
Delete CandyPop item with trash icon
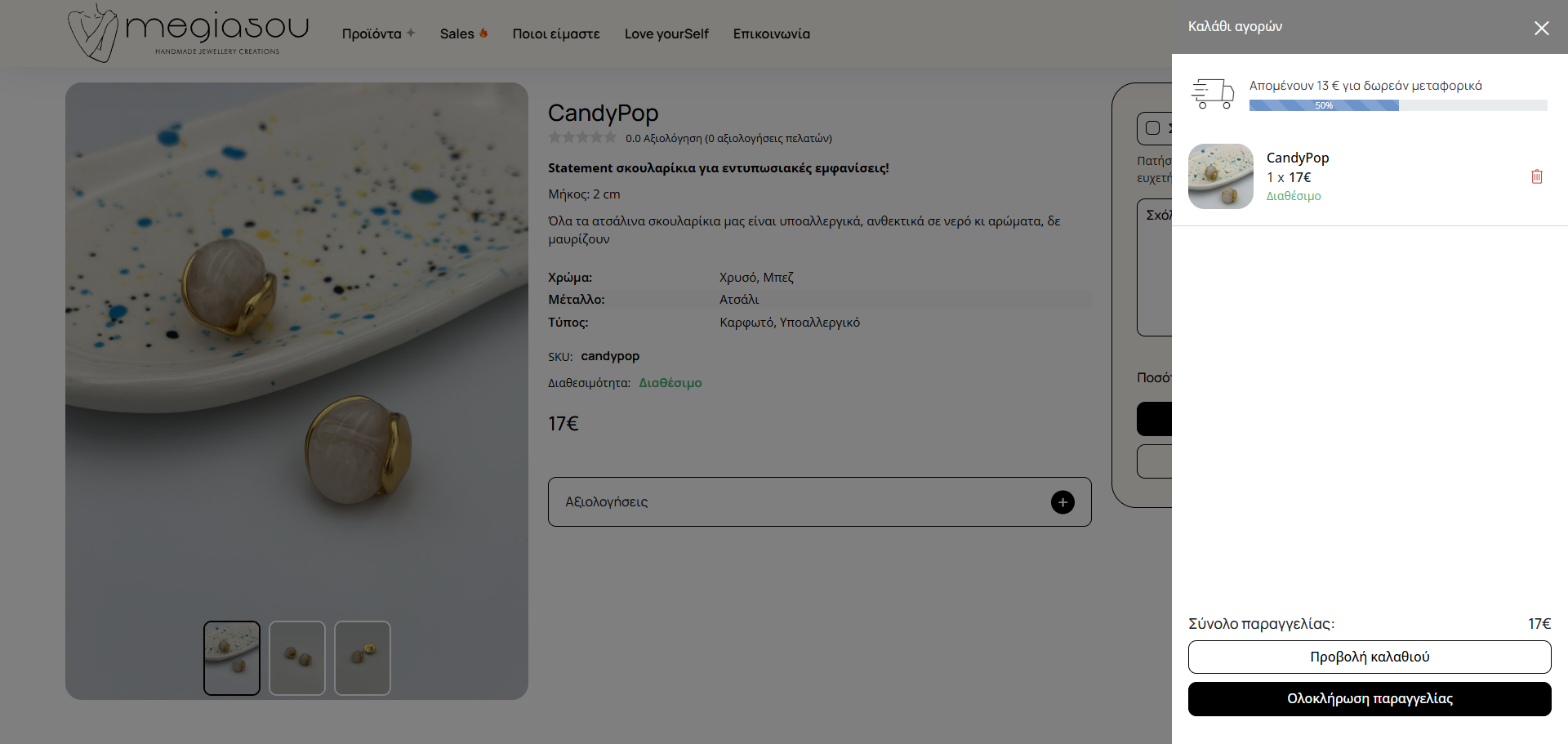(1536, 176)
